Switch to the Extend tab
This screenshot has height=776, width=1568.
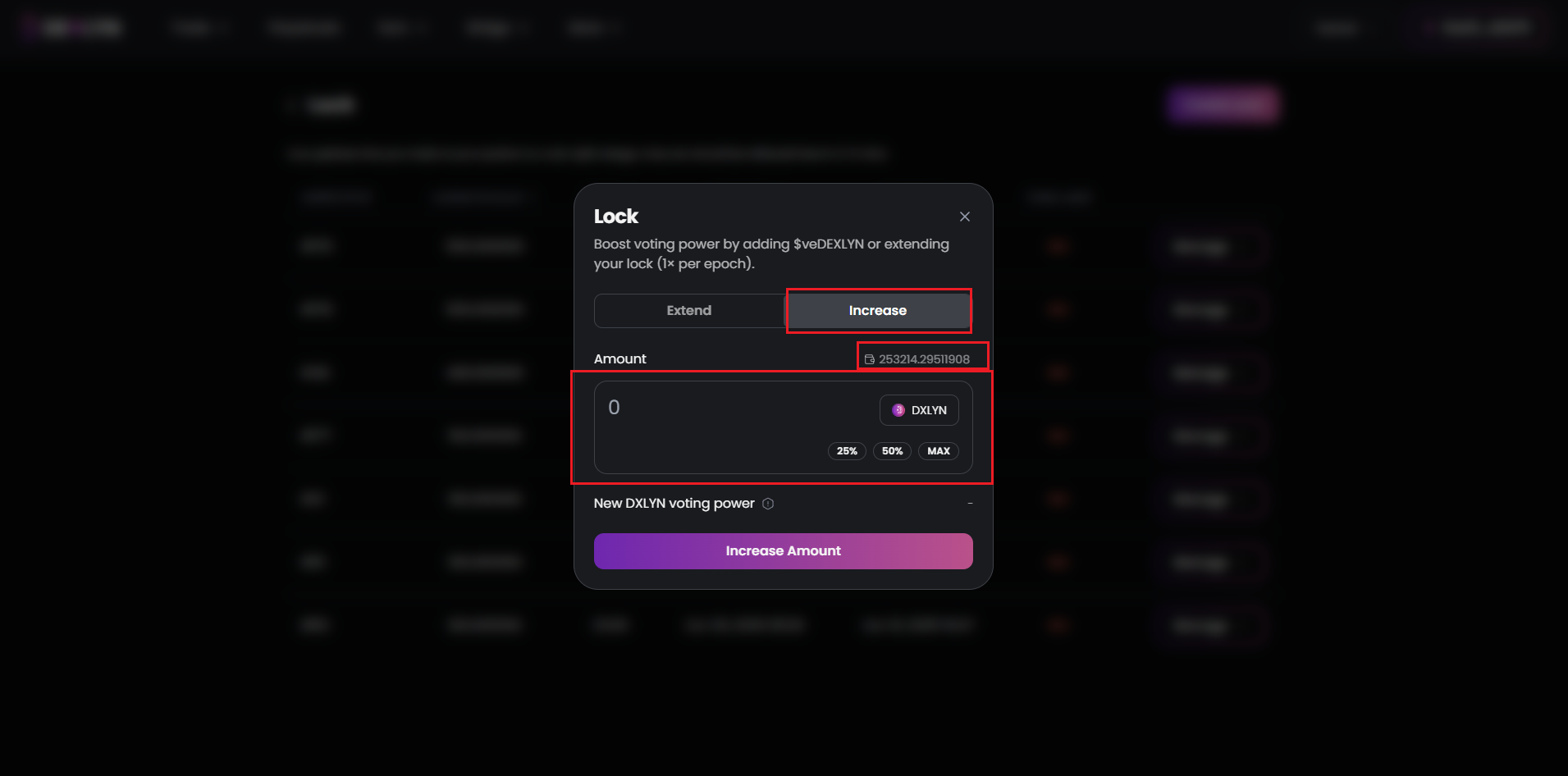689,311
